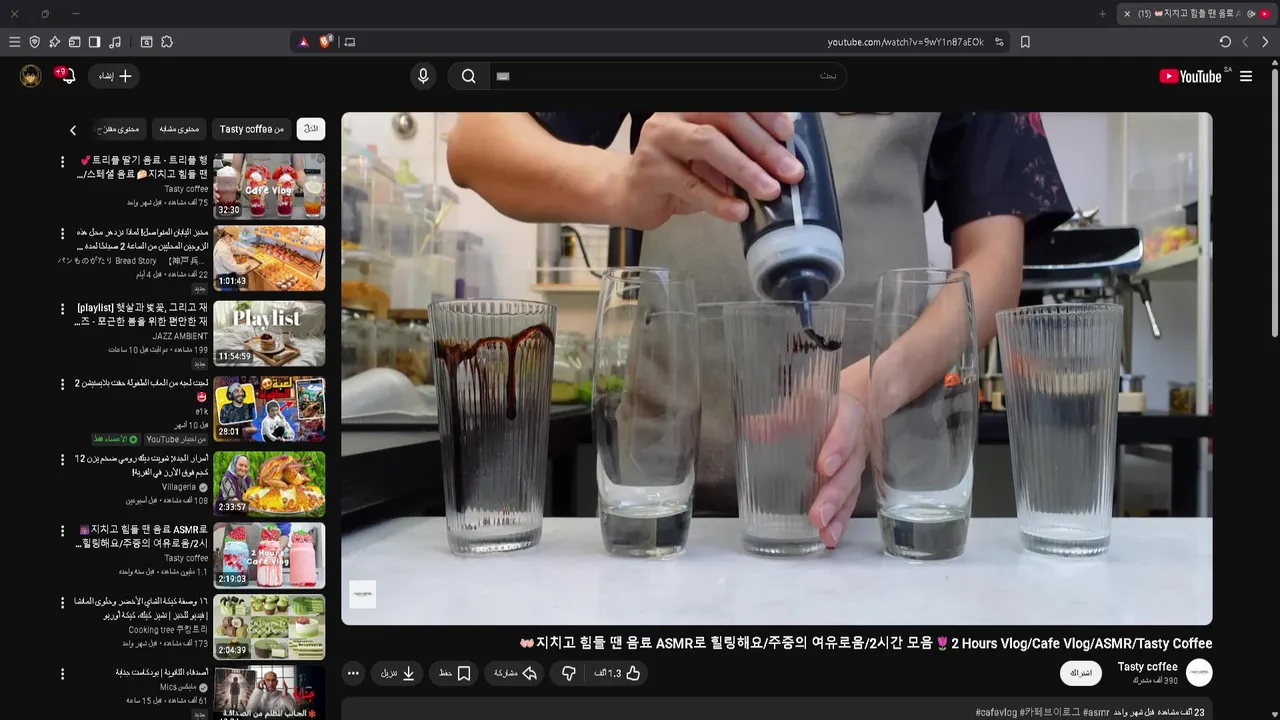Click the keyboard icon in search box
The width and height of the screenshot is (1280, 720).
[x=503, y=76]
